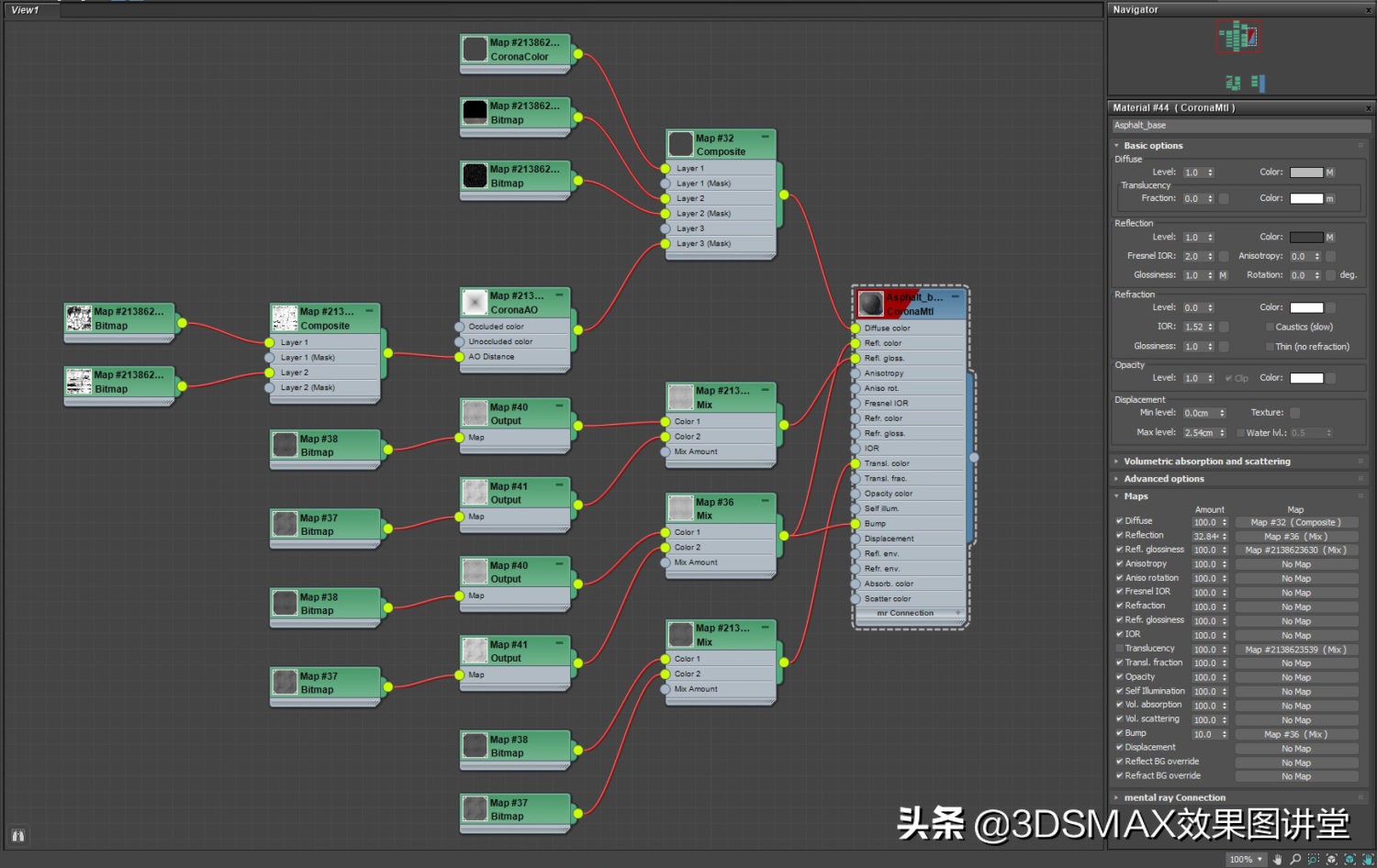Expand the Advanced options rollout
The height and width of the screenshot is (868, 1377).
(x=1163, y=479)
